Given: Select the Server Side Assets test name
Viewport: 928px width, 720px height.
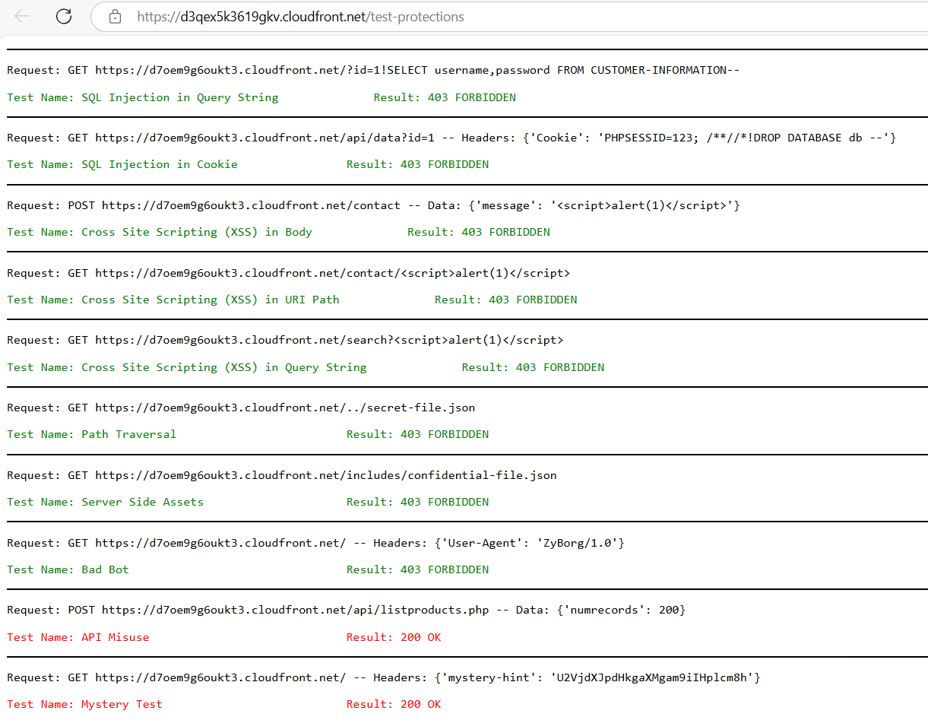Looking at the screenshot, I should [105, 502].
